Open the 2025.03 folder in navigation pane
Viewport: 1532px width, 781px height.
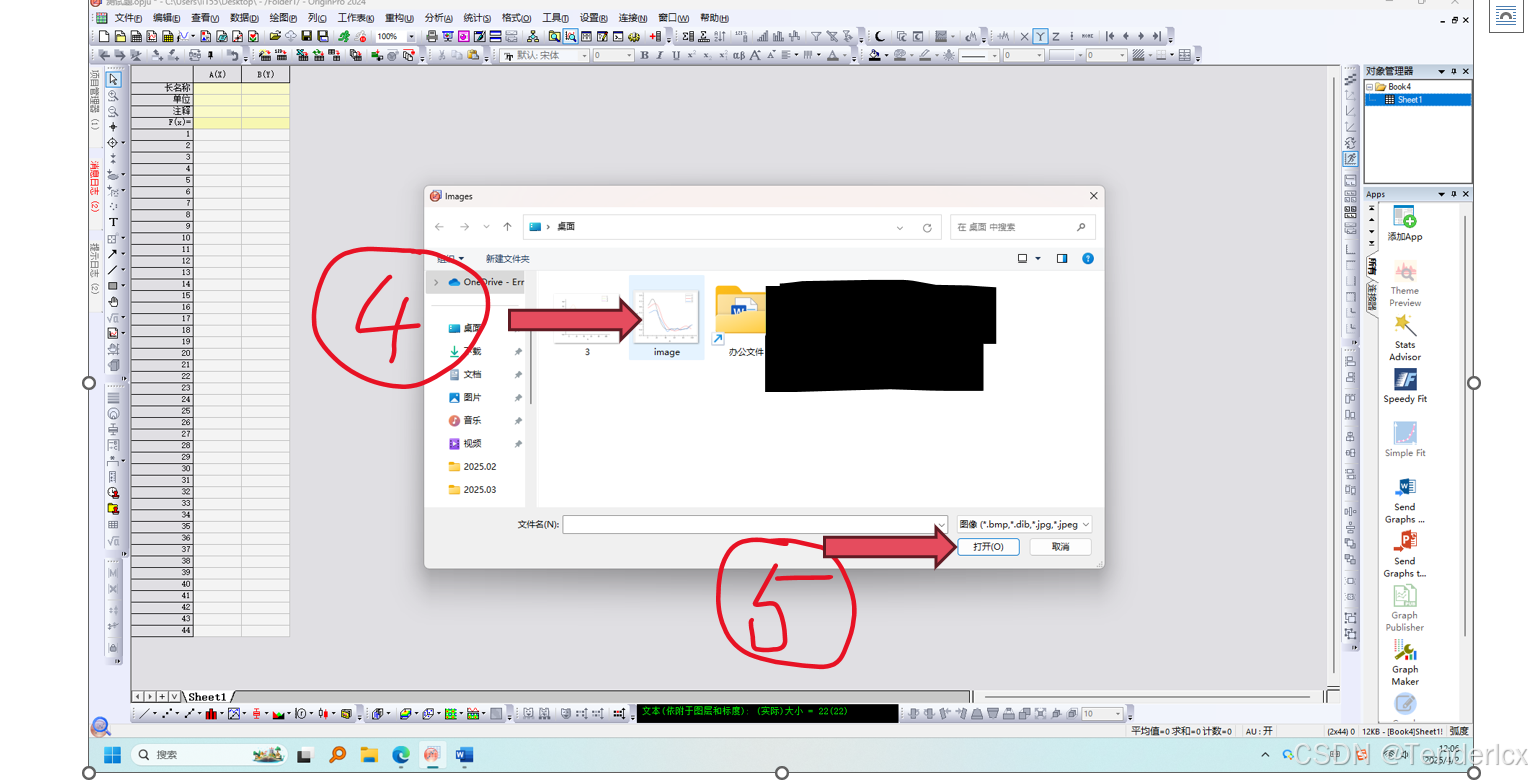pyautogui.click(x=479, y=489)
